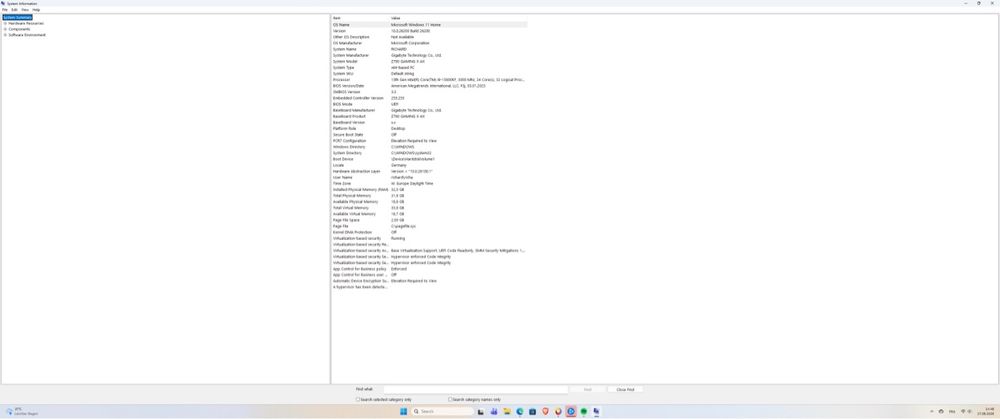Launch the Brave browser taskbar icon
The width and height of the screenshot is (1000, 419).
pyautogui.click(x=545, y=411)
